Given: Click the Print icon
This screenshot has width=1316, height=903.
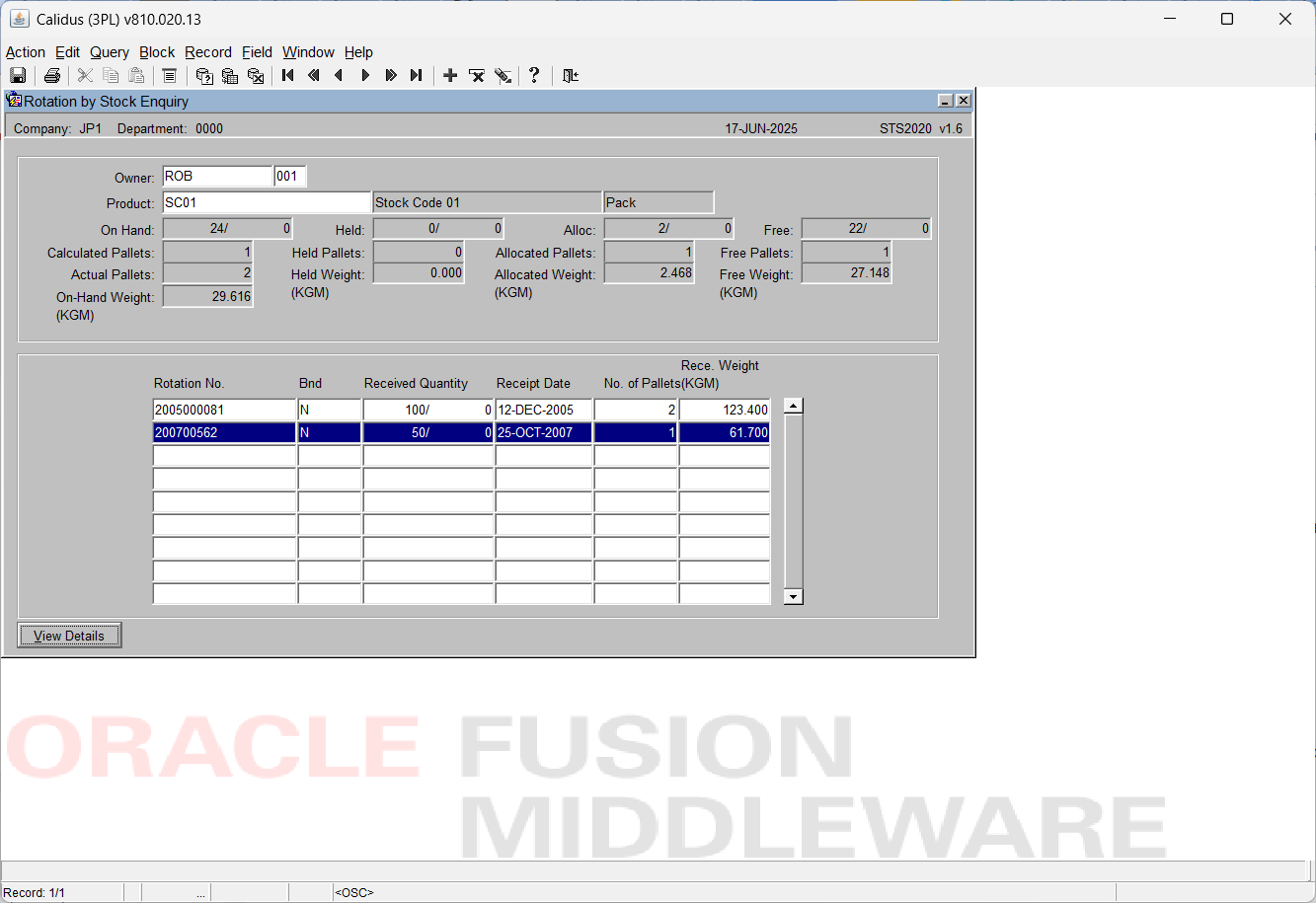Looking at the screenshot, I should point(52,75).
